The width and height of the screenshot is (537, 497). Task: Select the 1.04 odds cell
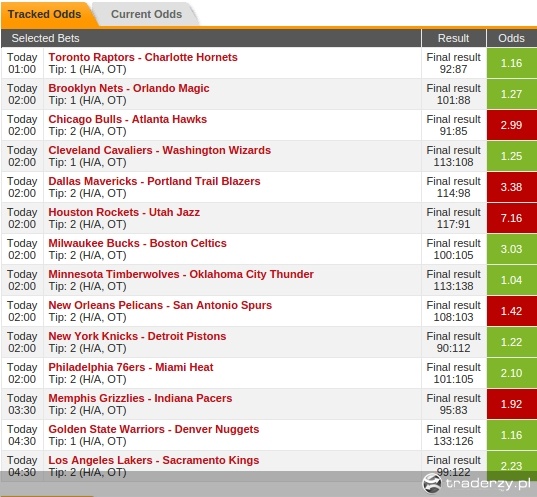[x=512, y=280]
